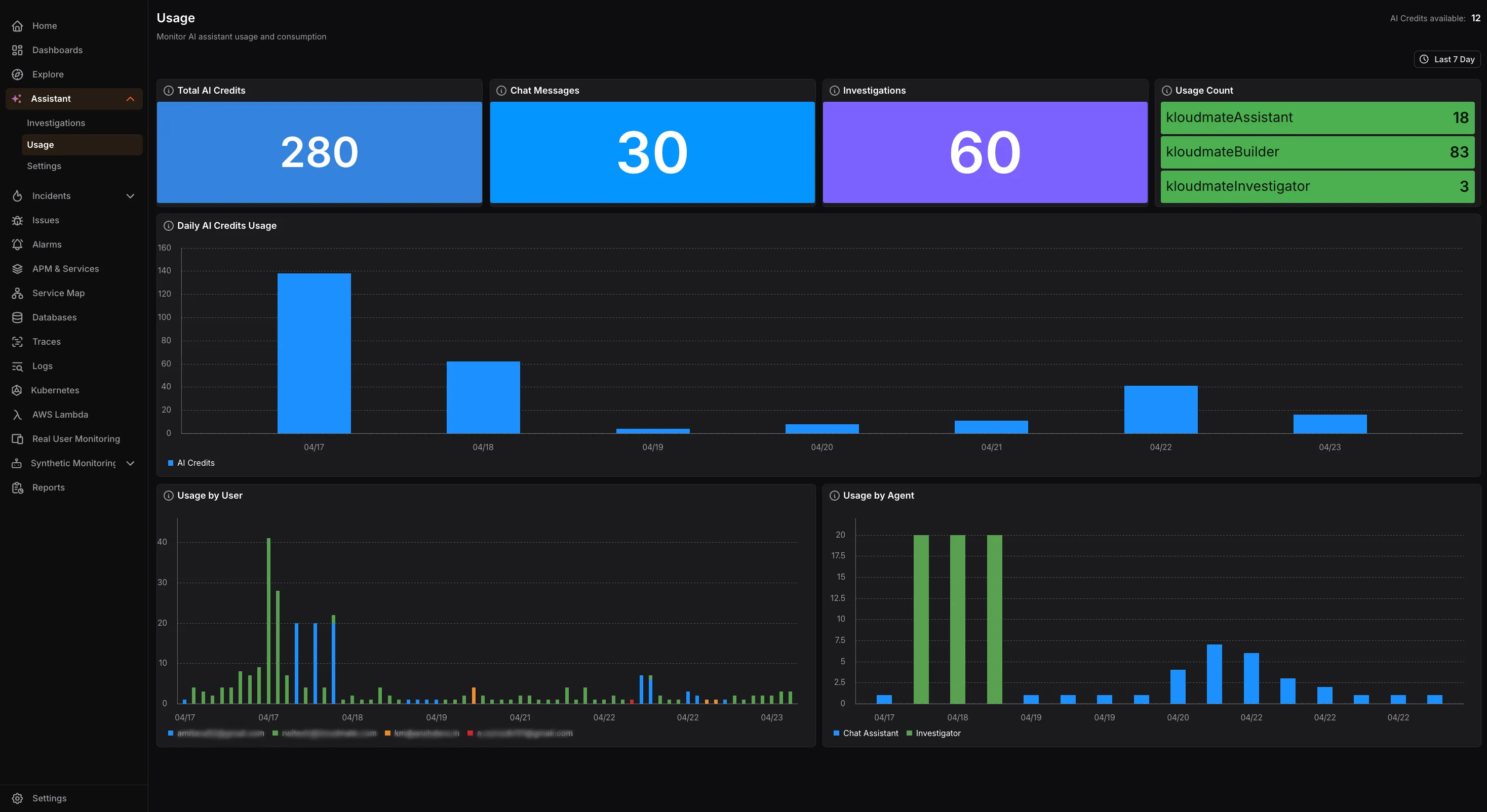
Task: Select the kloudmateAssistant usage row
Action: (x=1317, y=118)
